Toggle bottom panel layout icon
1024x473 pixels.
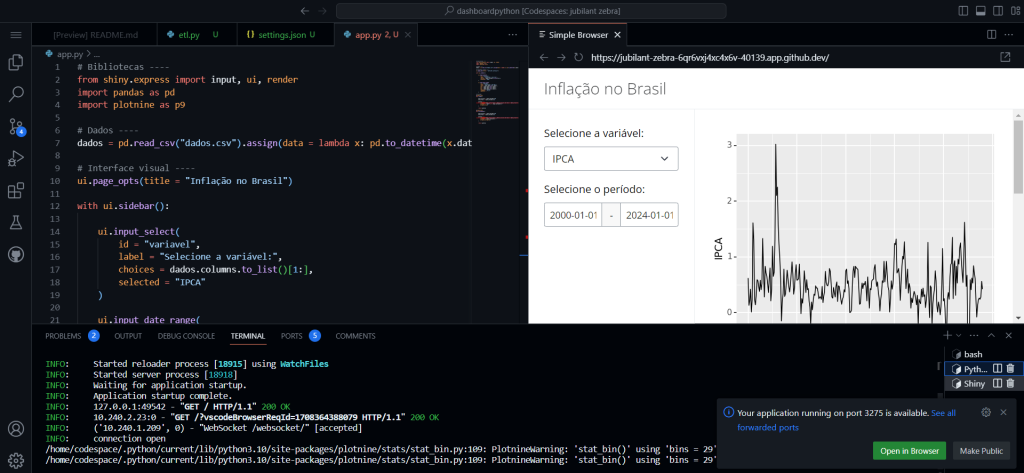pyautogui.click(x=980, y=11)
